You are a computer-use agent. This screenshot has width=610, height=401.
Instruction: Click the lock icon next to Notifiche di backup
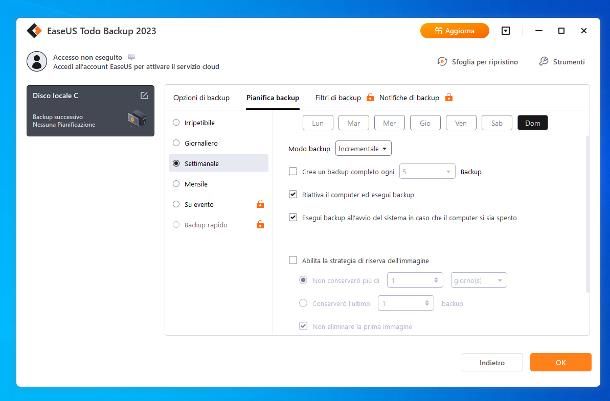pos(449,97)
